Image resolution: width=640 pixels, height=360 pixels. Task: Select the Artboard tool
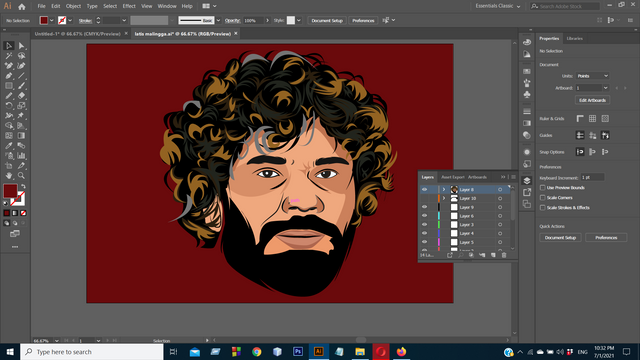point(9,166)
